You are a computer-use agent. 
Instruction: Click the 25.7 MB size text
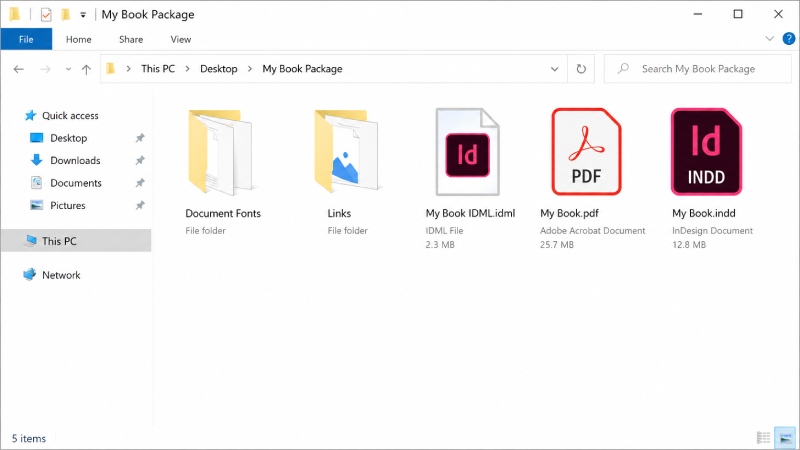click(x=557, y=245)
